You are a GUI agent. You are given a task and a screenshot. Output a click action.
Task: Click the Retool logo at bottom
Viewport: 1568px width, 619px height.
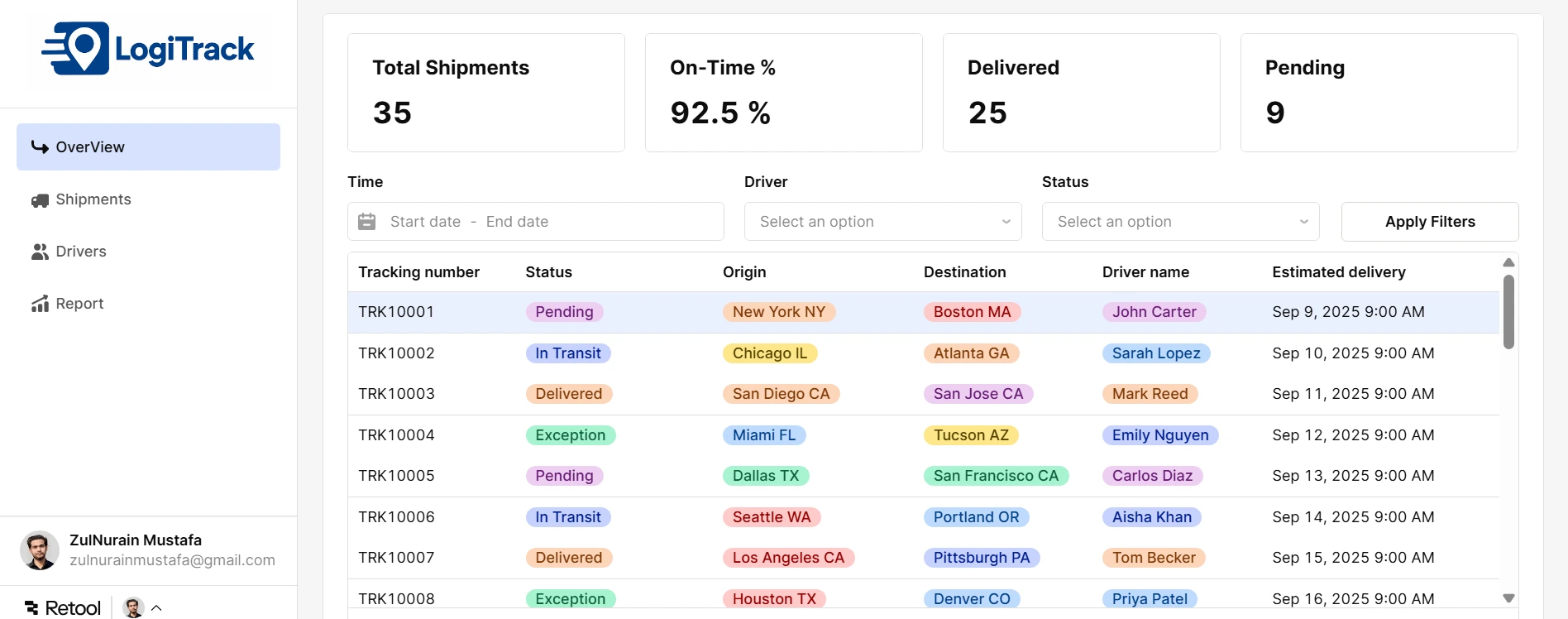[63, 608]
